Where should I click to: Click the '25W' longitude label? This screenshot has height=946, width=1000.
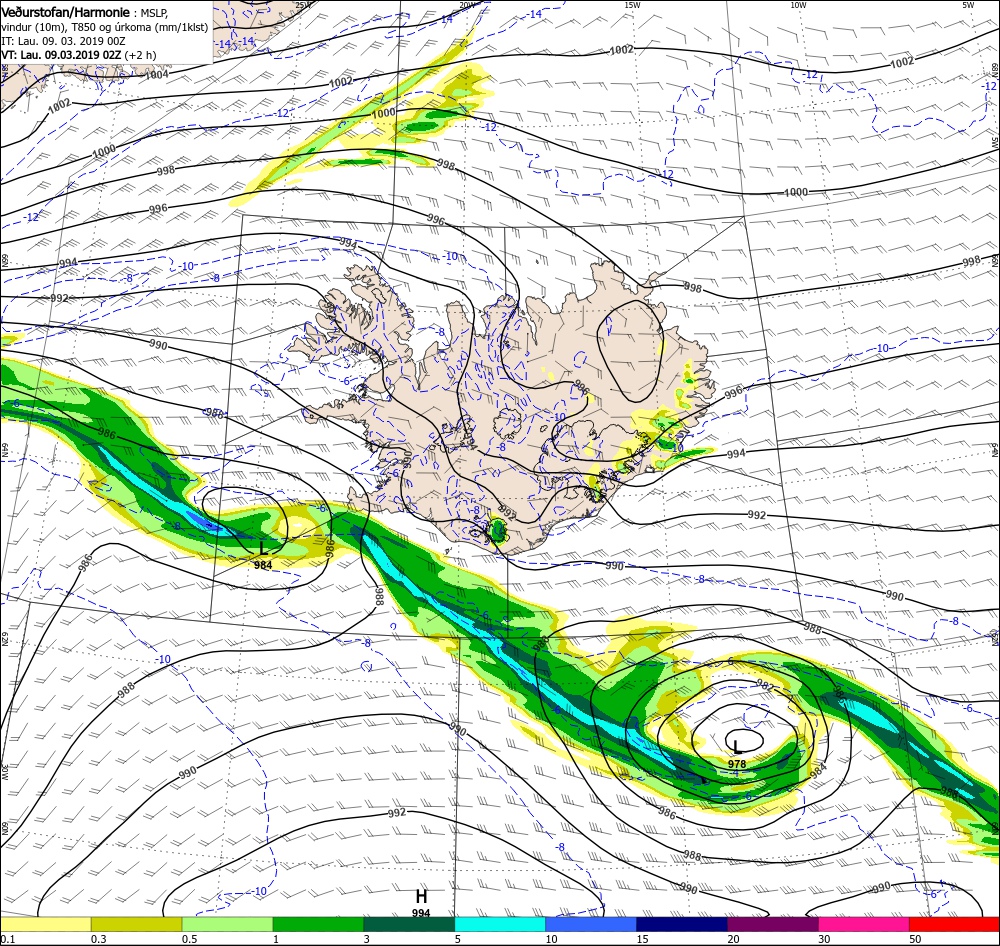point(304,5)
